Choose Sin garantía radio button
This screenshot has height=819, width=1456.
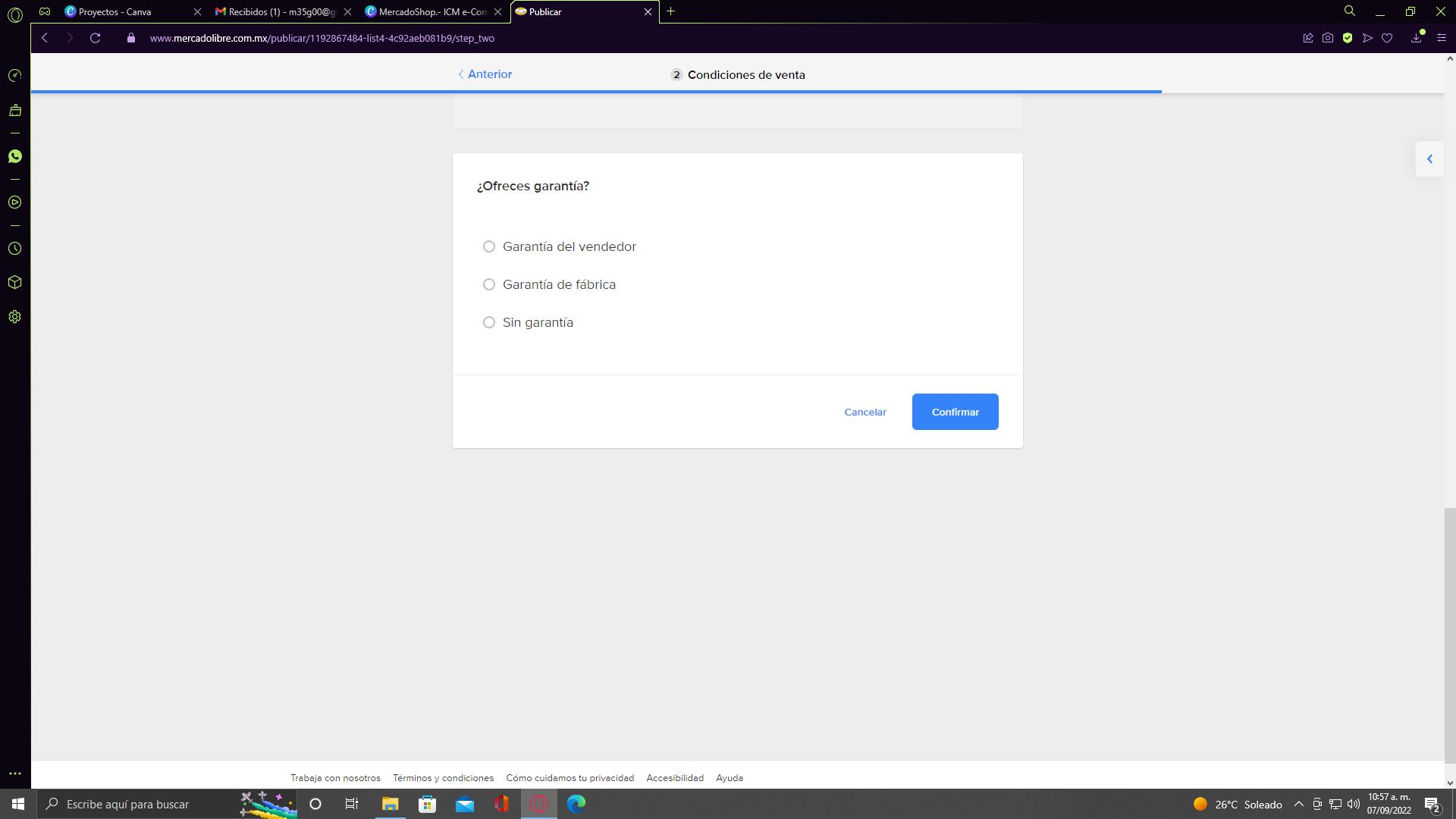click(x=489, y=322)
